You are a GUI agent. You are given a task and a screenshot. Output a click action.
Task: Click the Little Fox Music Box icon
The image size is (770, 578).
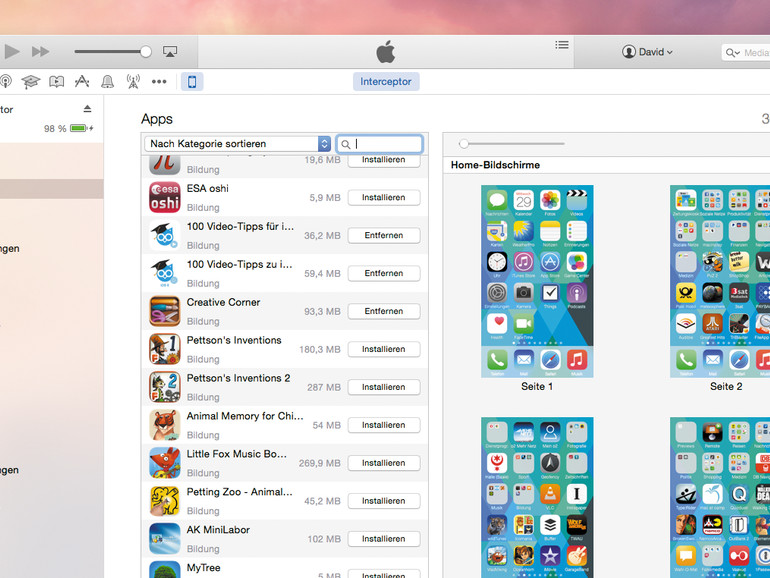165,463
